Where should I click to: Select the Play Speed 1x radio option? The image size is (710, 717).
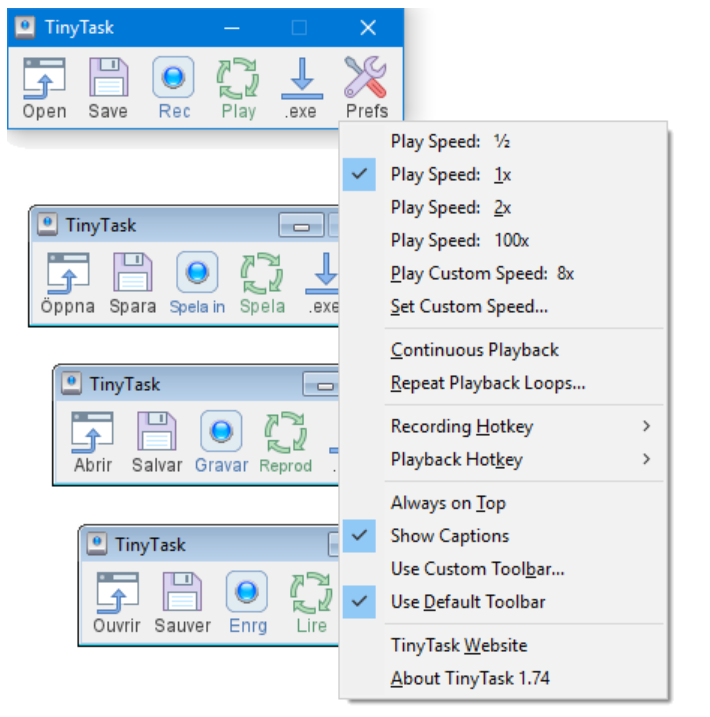tap(451, 174)
